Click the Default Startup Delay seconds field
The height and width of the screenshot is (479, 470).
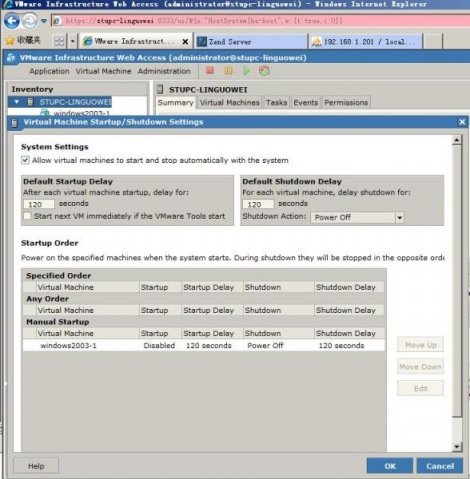39,204
